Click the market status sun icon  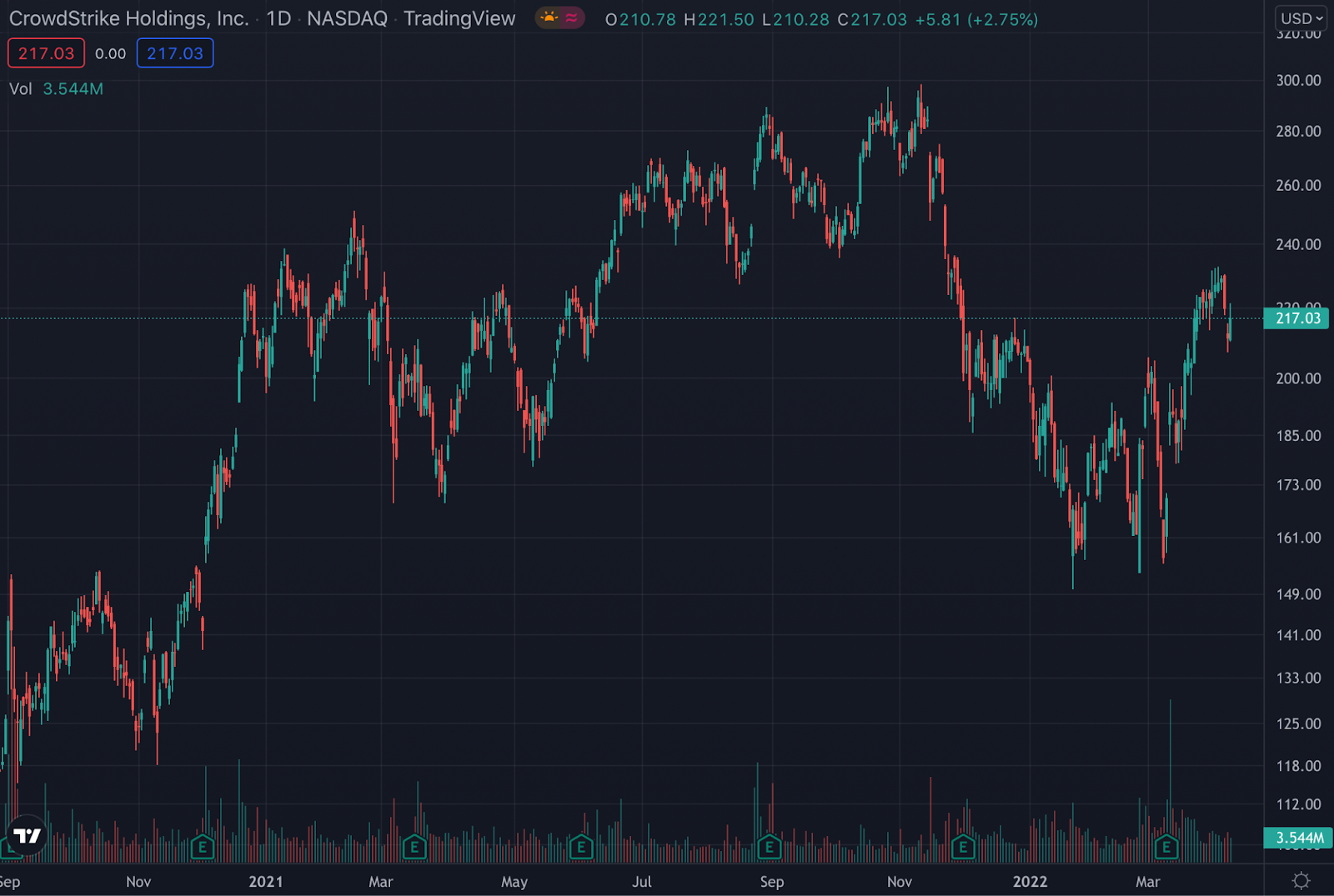(x=549, y=18)
